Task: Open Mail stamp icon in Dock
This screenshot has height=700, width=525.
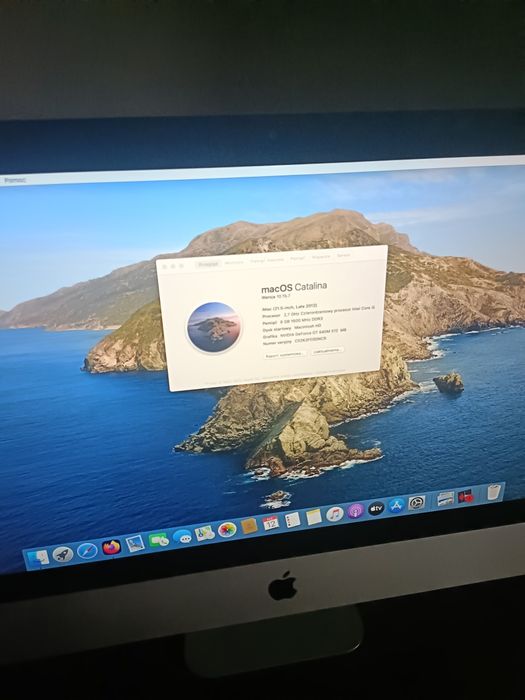Action: [x=135, y=543]
